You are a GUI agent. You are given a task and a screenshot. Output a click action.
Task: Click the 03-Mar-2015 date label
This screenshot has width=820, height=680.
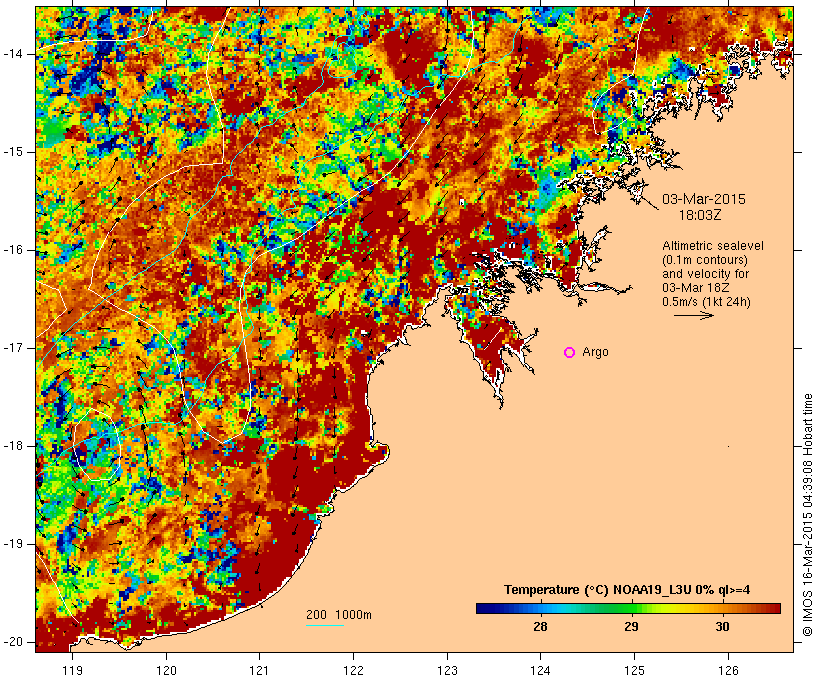(704, 199)
